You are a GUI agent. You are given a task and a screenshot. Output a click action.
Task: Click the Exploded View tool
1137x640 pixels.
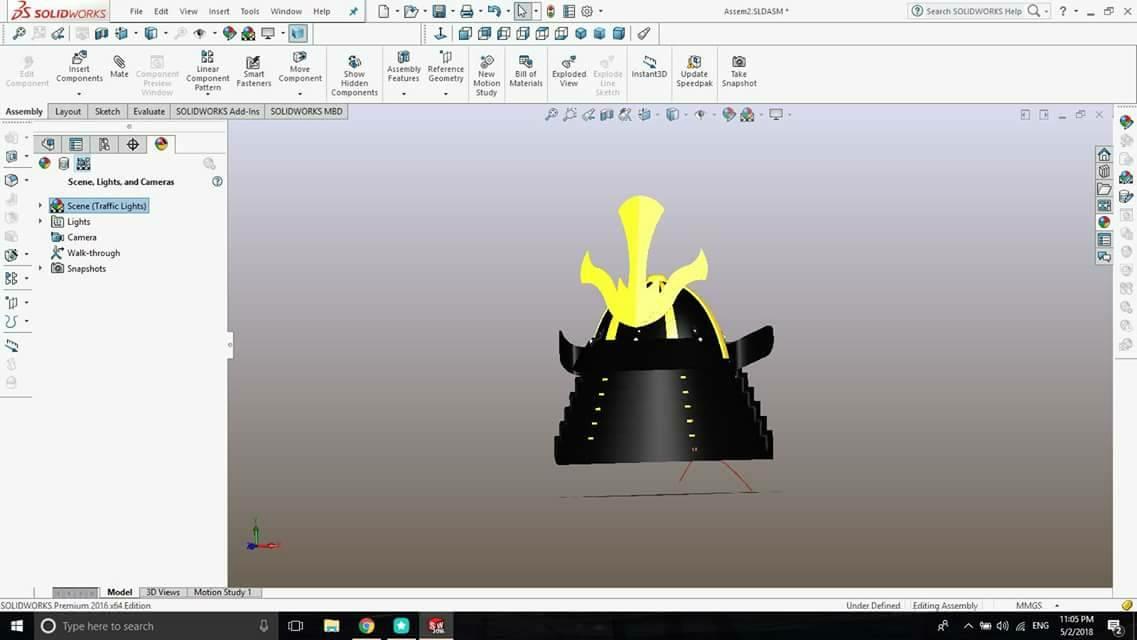coord(568,71)
